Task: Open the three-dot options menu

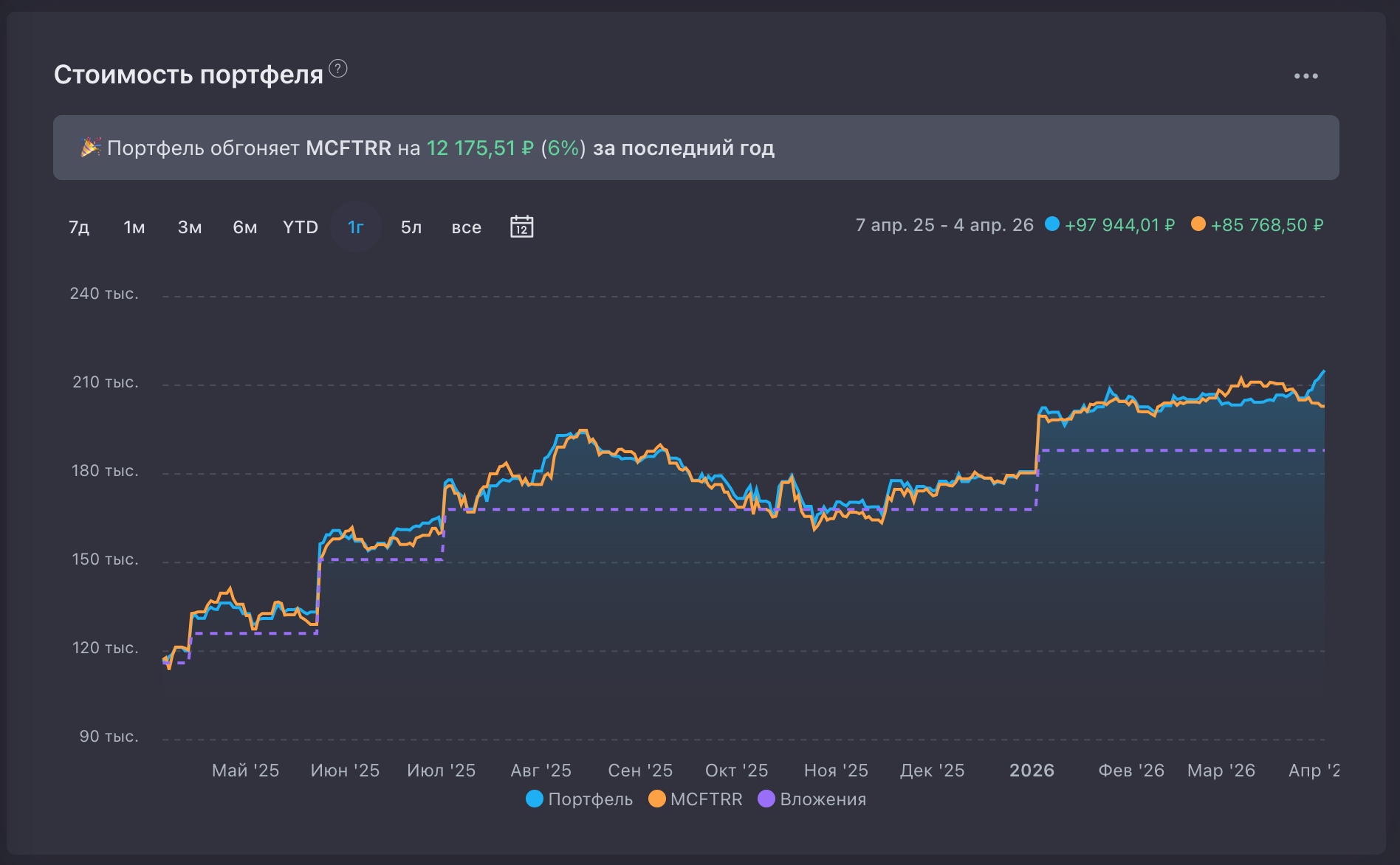Action: click(x=1305, y=76)
